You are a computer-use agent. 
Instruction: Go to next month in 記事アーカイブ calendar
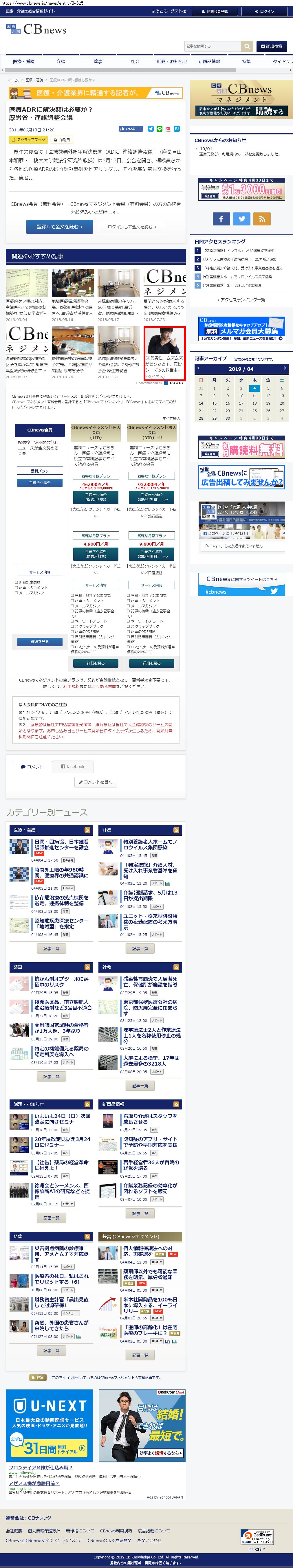click(x=285, y=368)
